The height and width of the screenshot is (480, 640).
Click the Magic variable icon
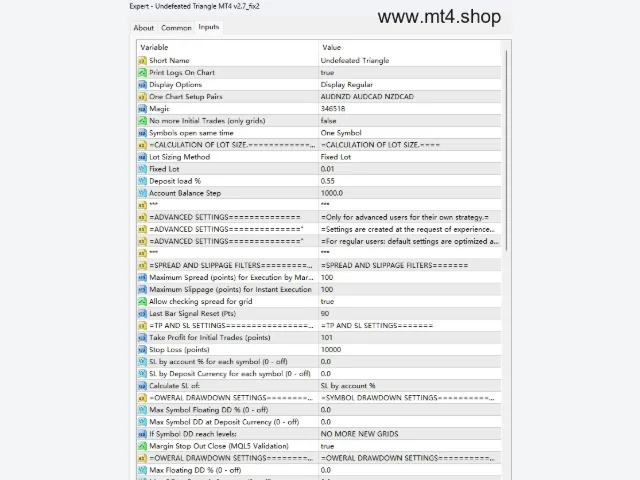click(142, 109)
